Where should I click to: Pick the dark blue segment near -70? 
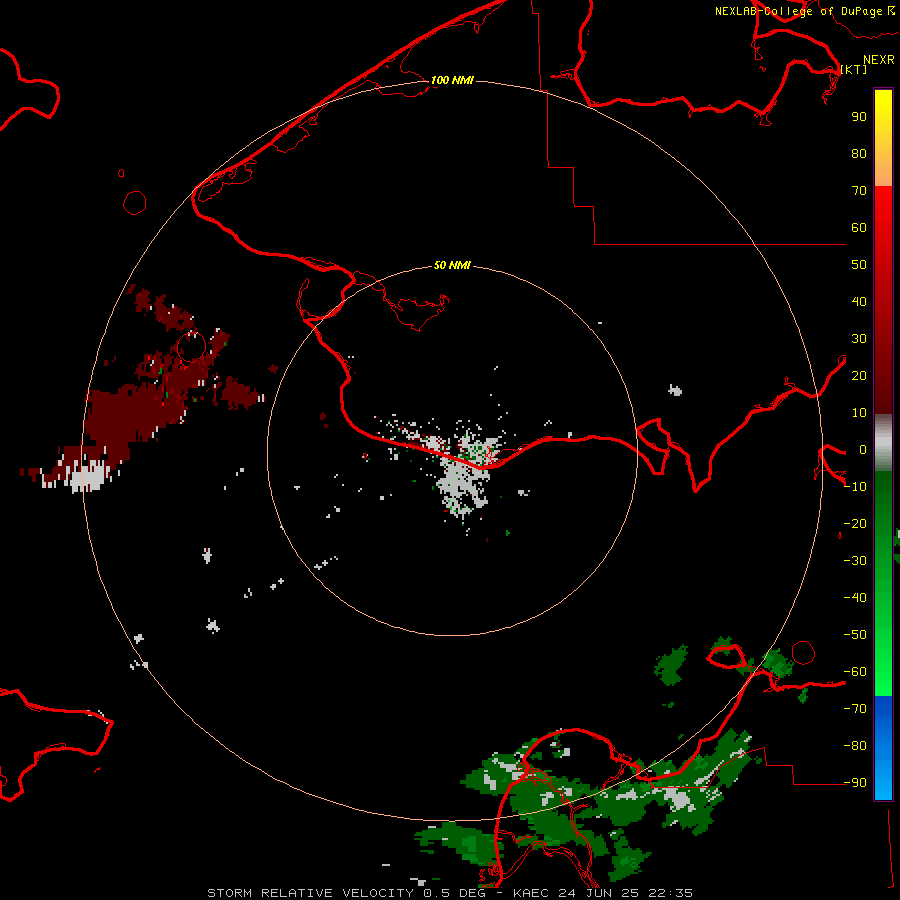coord(883,707)
